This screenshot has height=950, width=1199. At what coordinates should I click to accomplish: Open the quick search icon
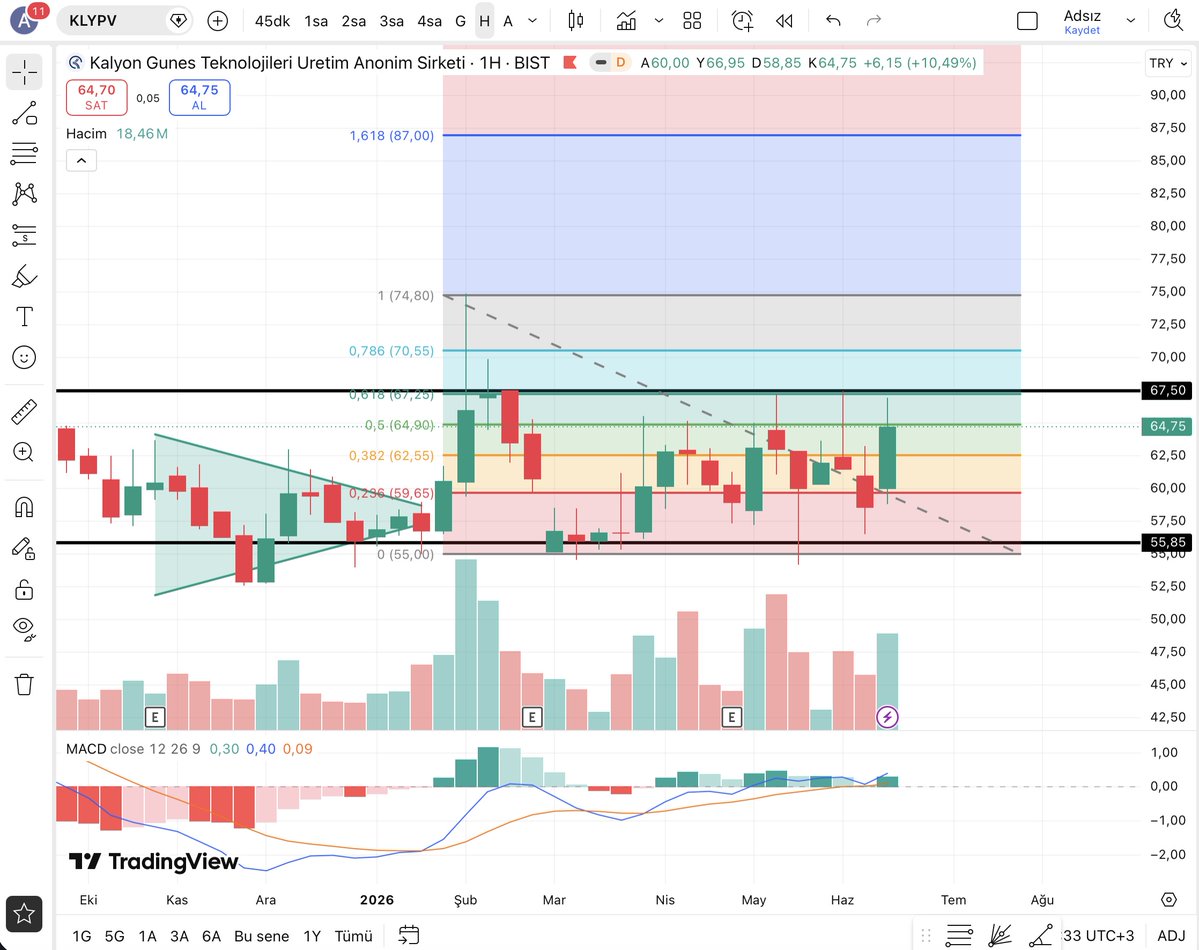point(1174,20)
